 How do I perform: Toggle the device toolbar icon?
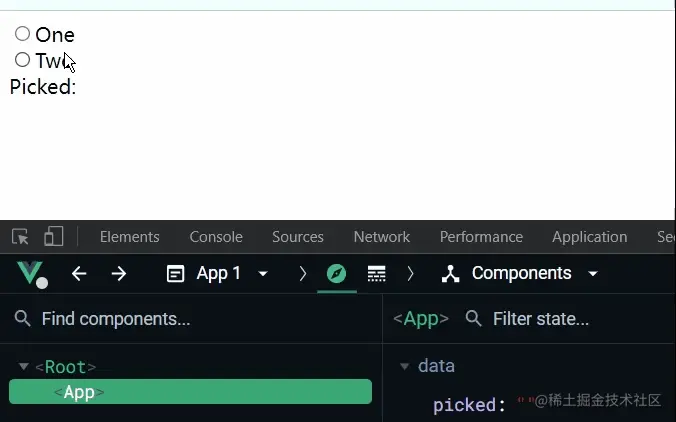coord(53,237)
